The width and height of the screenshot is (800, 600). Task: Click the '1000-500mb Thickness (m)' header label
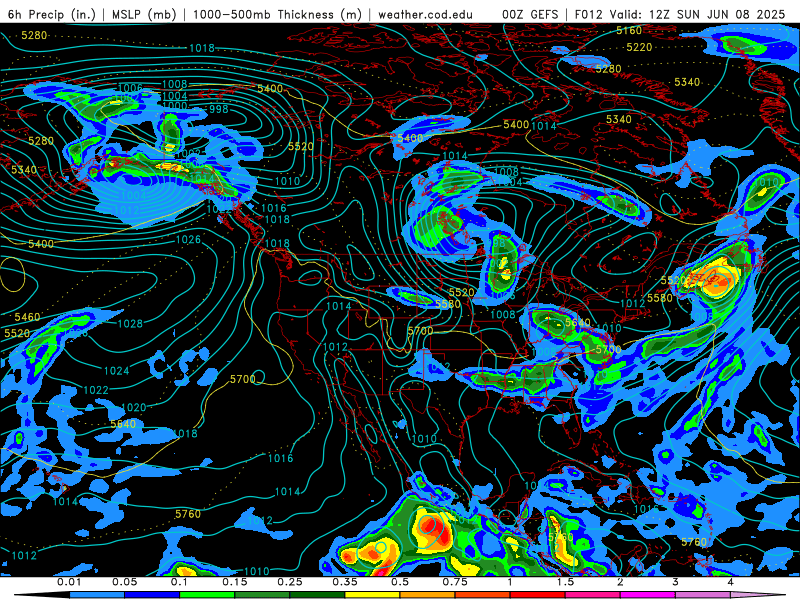[277, 14]
